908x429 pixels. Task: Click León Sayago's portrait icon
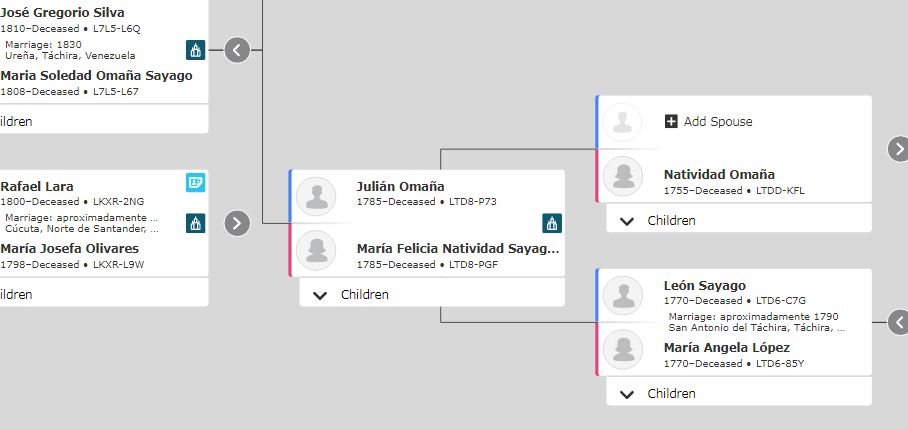pos(623,296)
